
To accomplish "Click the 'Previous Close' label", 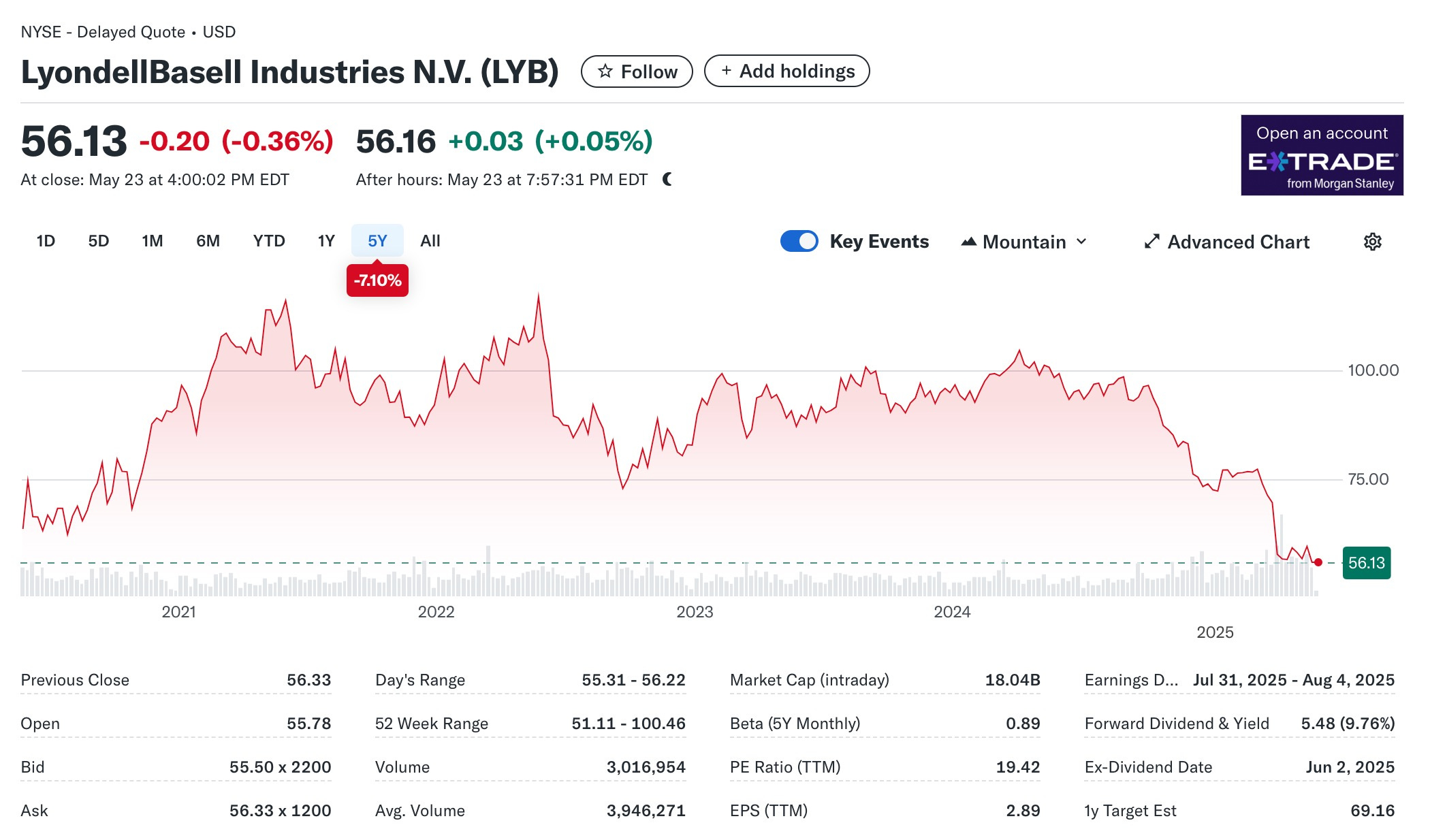I will point(75,680).
